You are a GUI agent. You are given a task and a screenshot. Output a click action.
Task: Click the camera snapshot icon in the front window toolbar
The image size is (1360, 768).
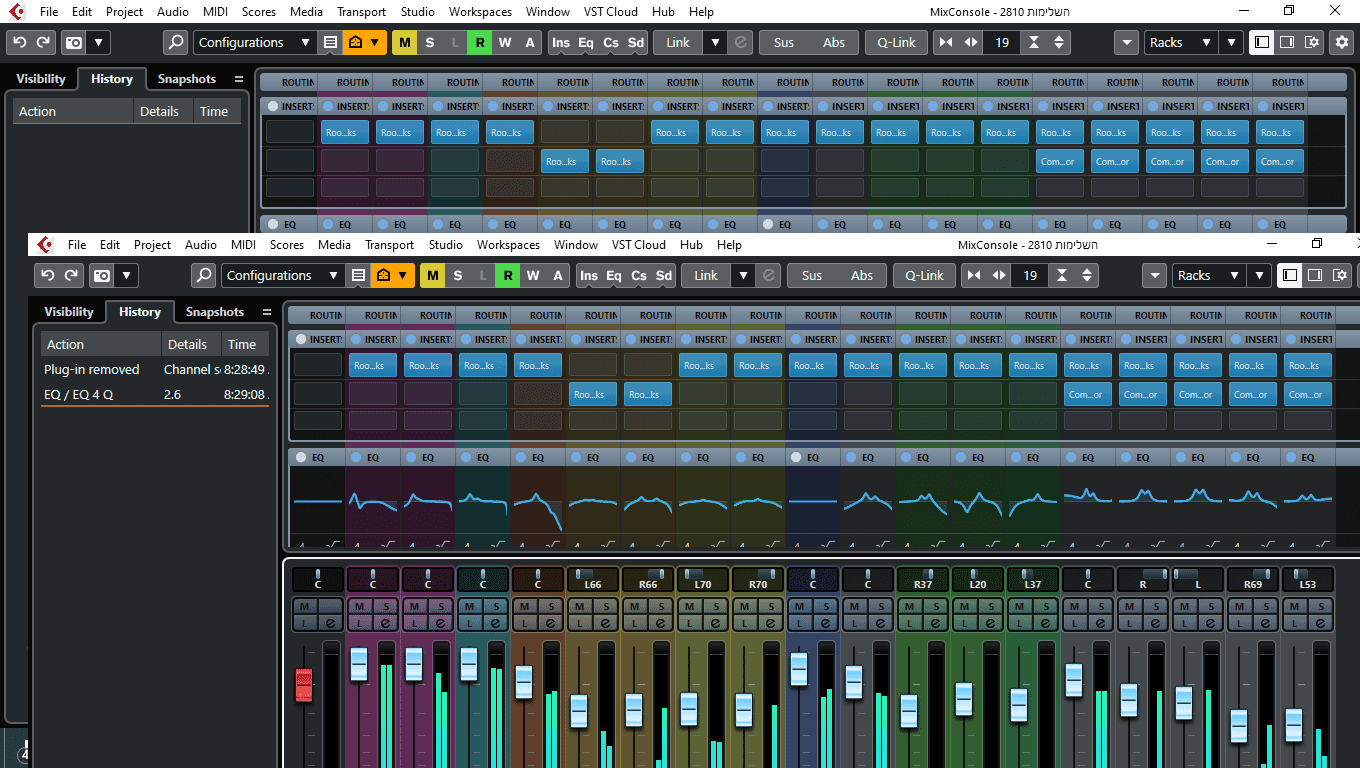click(x=101, y=276)
